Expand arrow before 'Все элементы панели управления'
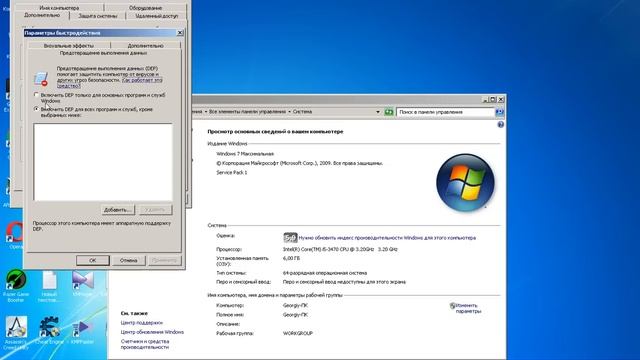 [206, 112]
